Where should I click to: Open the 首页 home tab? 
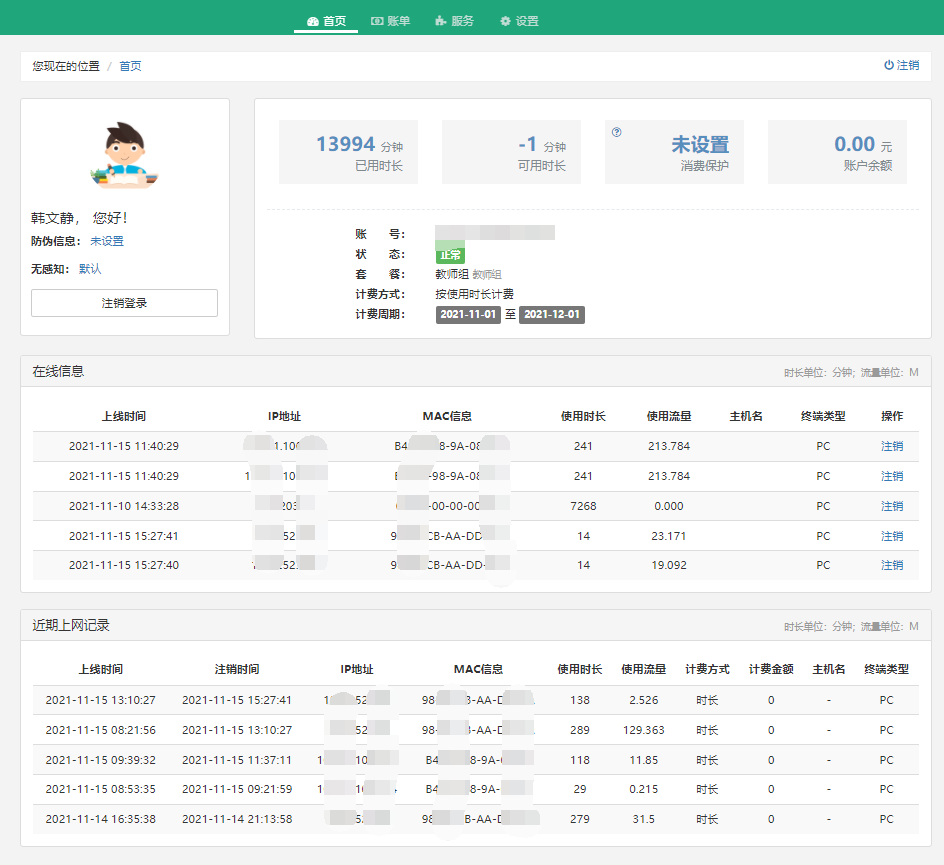click(326, 21)
